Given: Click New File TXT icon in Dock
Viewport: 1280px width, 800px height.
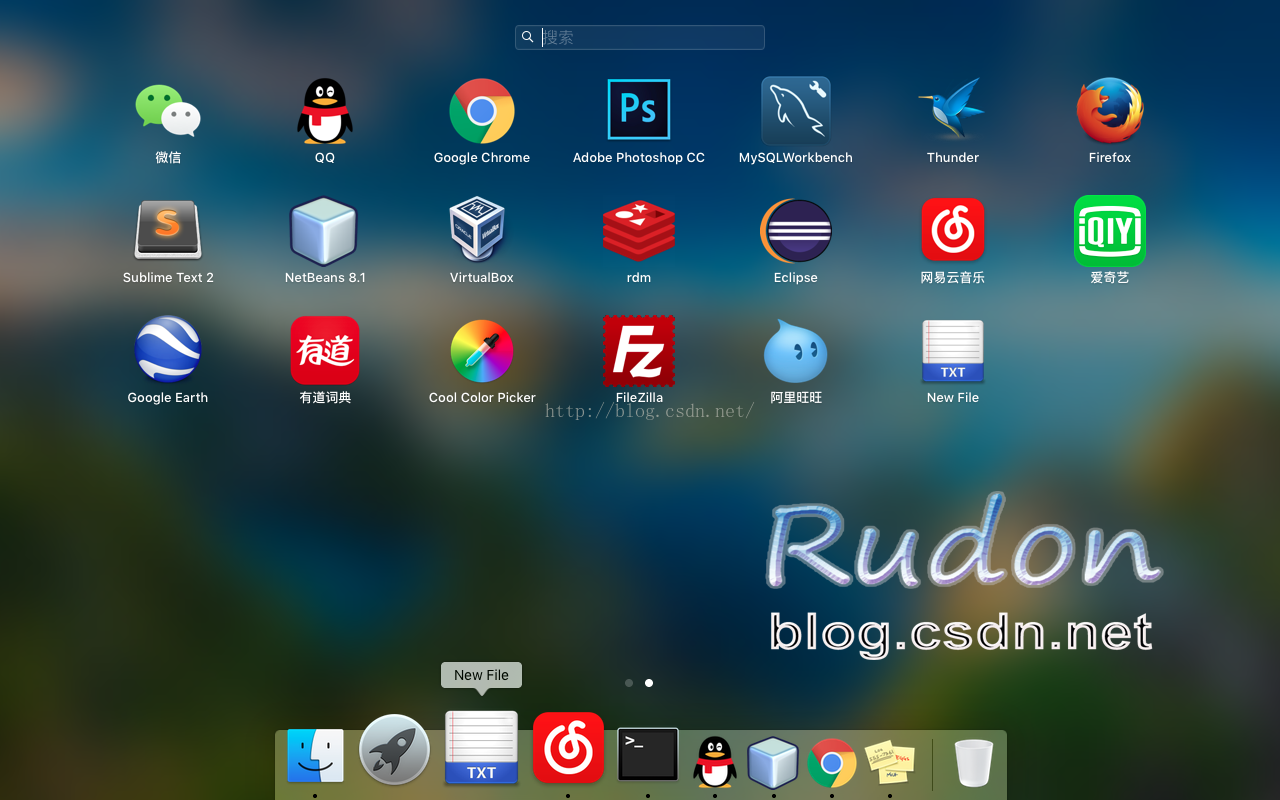Looking at the screenshot, I should (x=481, y=747).
